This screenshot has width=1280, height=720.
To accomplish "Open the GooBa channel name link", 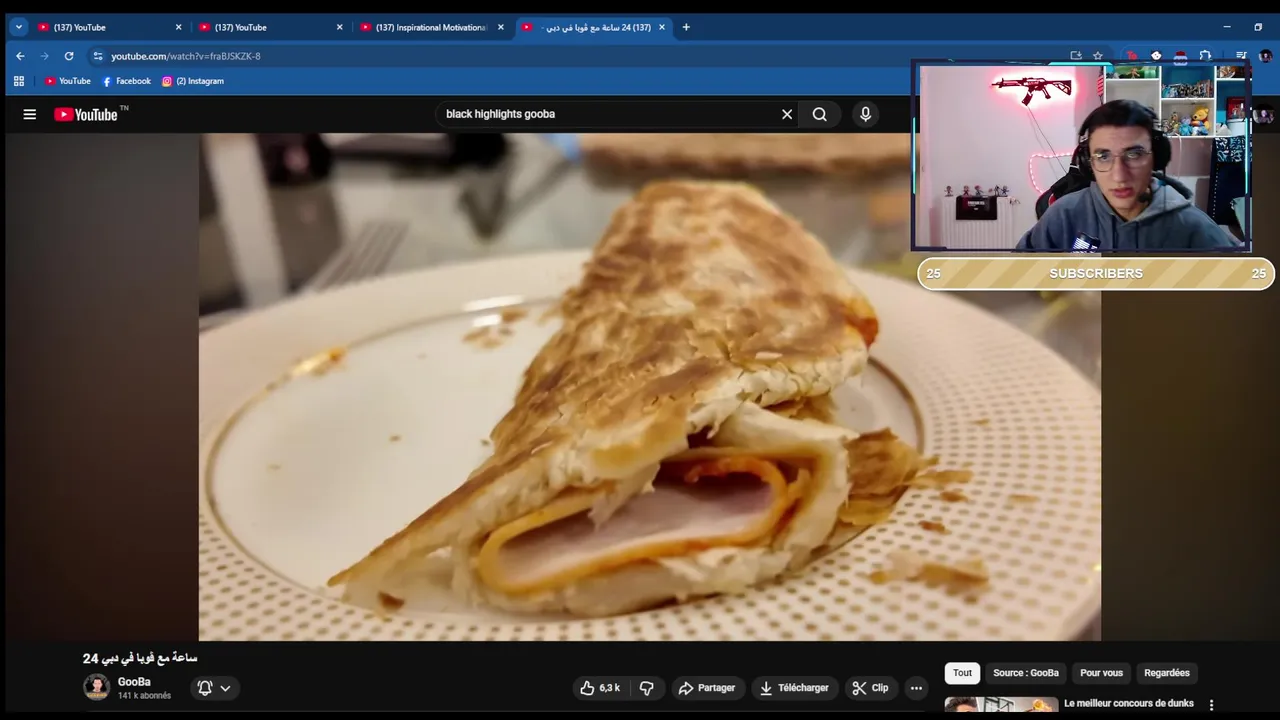I will click(134, 682).
